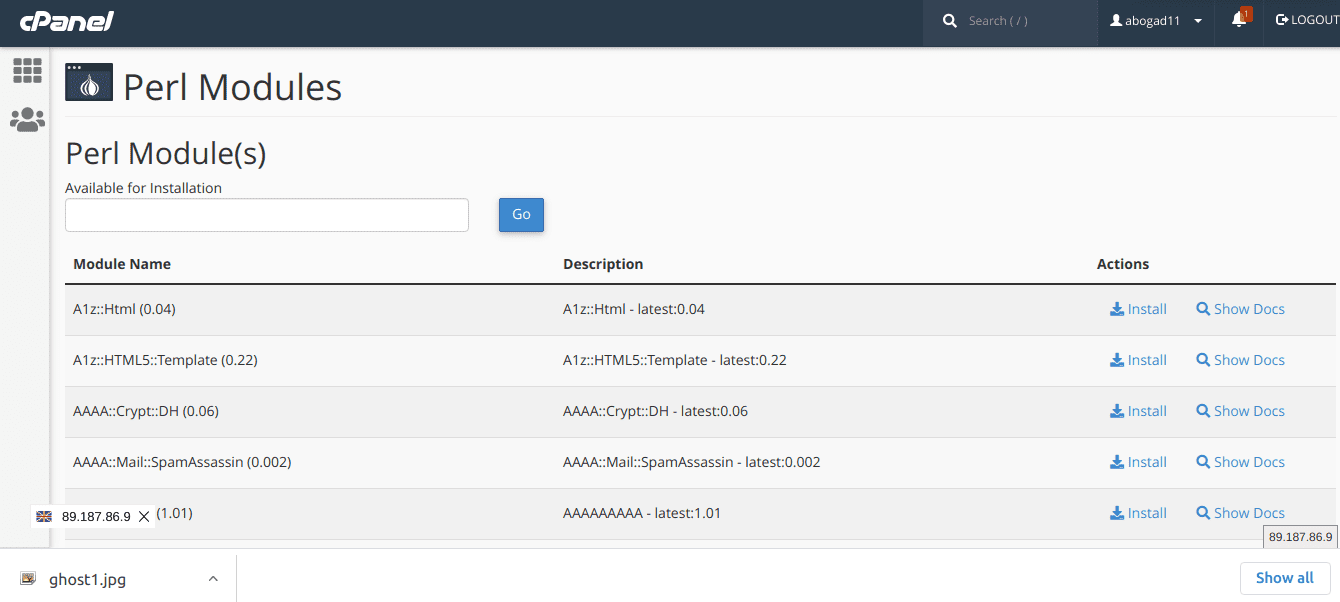Screen dimensions: 1340x602
Task: Click the ghost1.jpg file icon in downloads bar
Action: 28,579
